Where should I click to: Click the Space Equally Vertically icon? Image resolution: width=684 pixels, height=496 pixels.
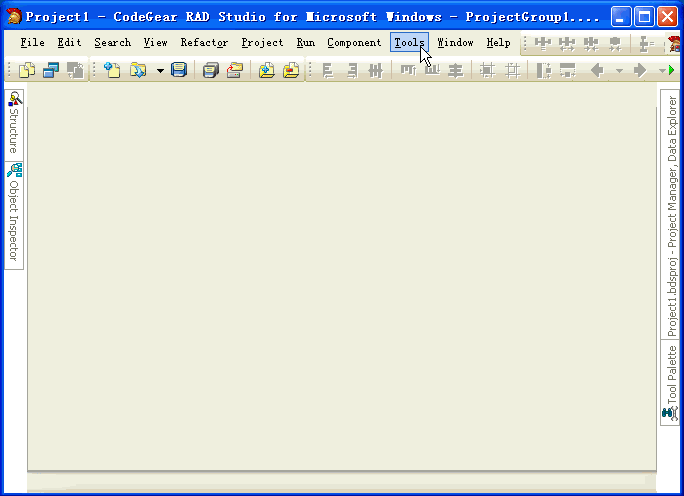(646, 44)
